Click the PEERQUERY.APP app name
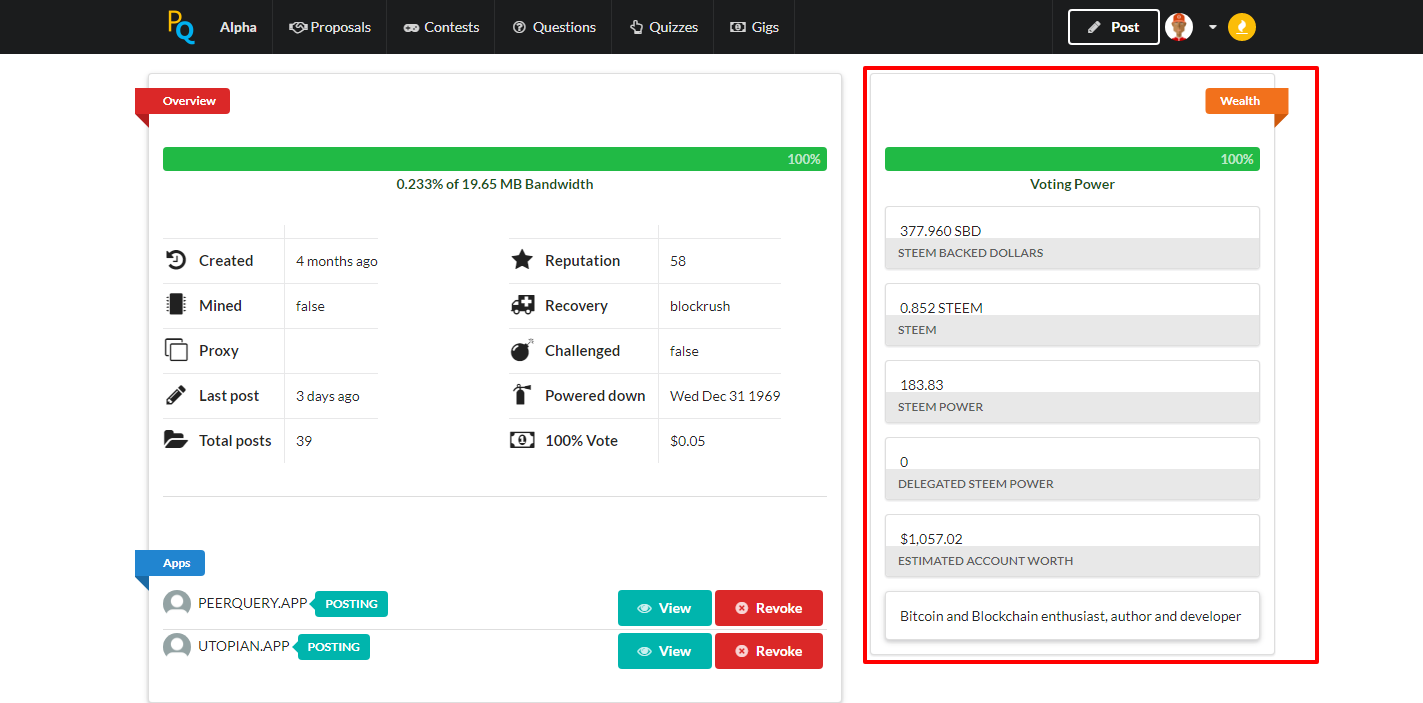Viewport: 1423px width, 703px height. 253,604
